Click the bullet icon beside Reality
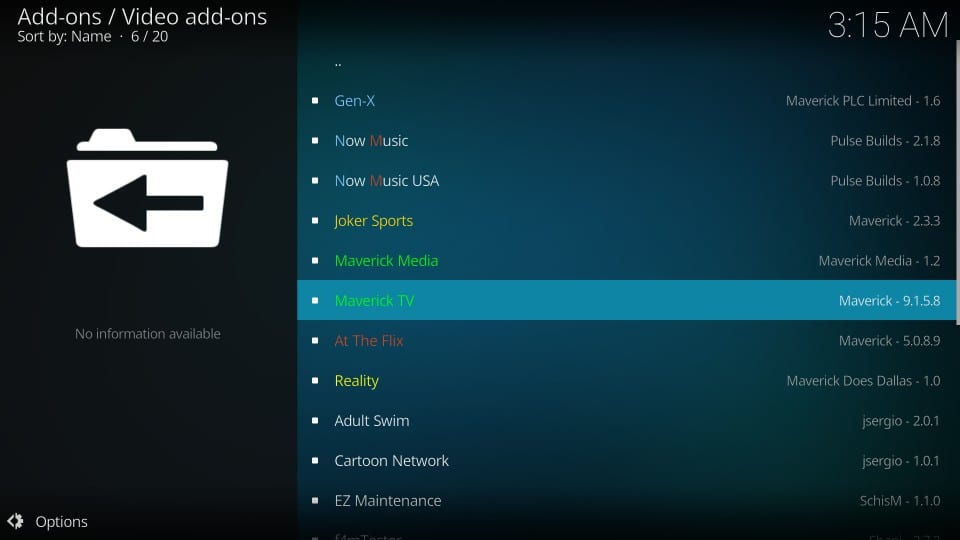This screenshot has width=960, height=540. 315,380
